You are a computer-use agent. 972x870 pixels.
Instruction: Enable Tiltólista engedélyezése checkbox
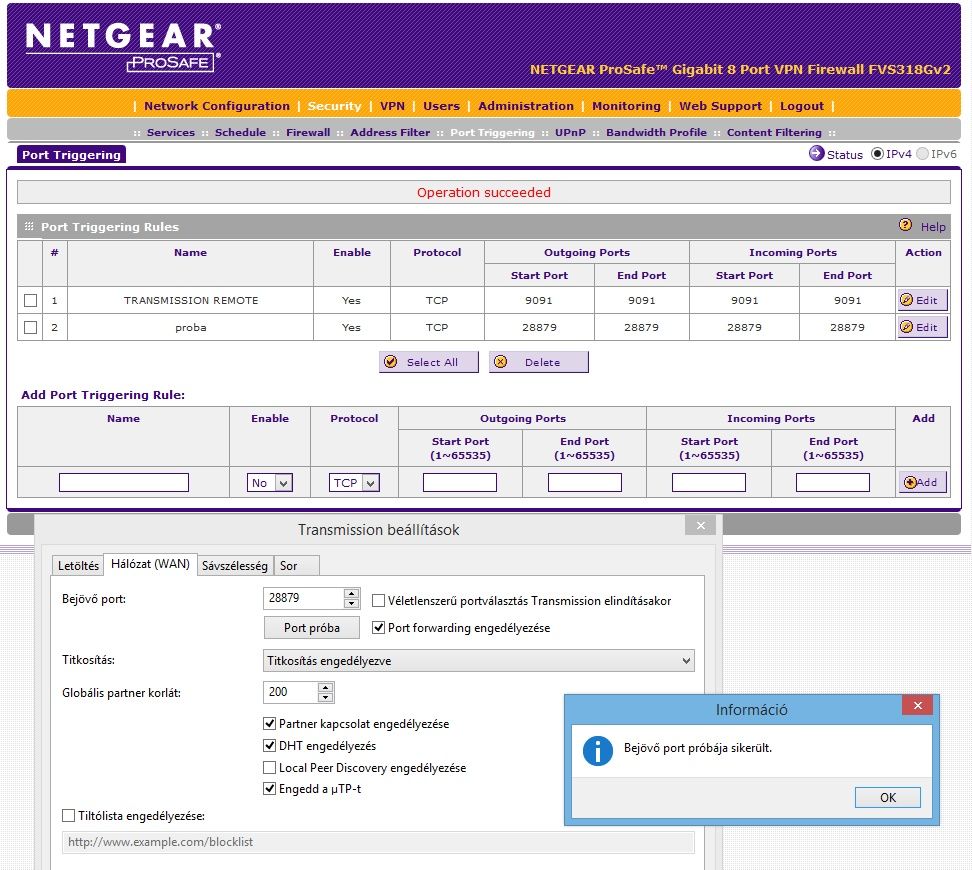click(68, 815)
